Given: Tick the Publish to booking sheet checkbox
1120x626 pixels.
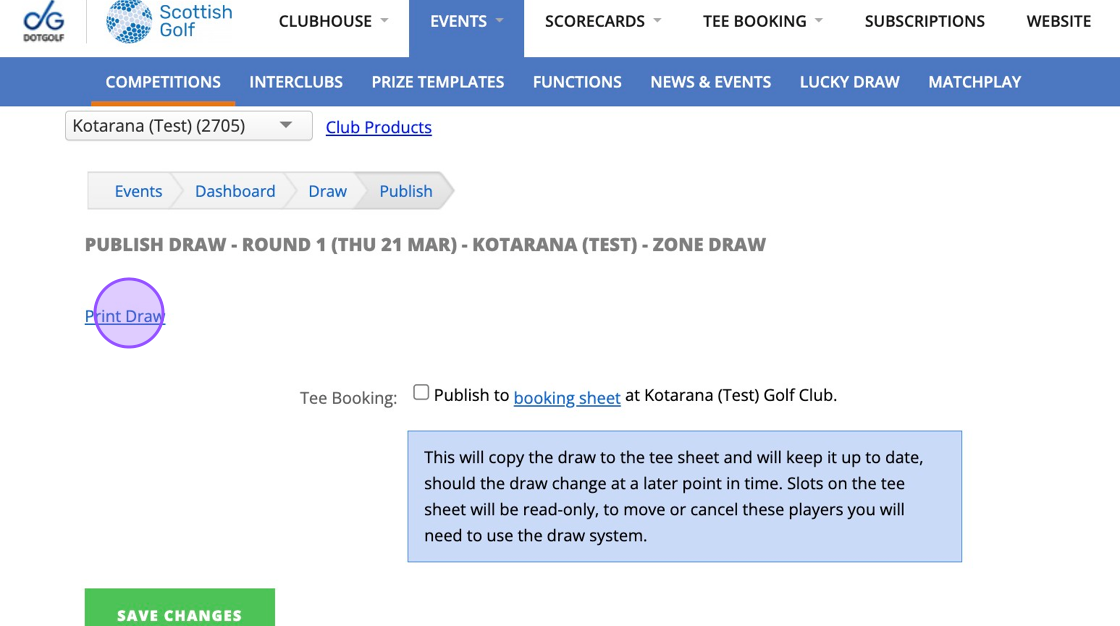Looking at the screenshot, I should point(421,392).
